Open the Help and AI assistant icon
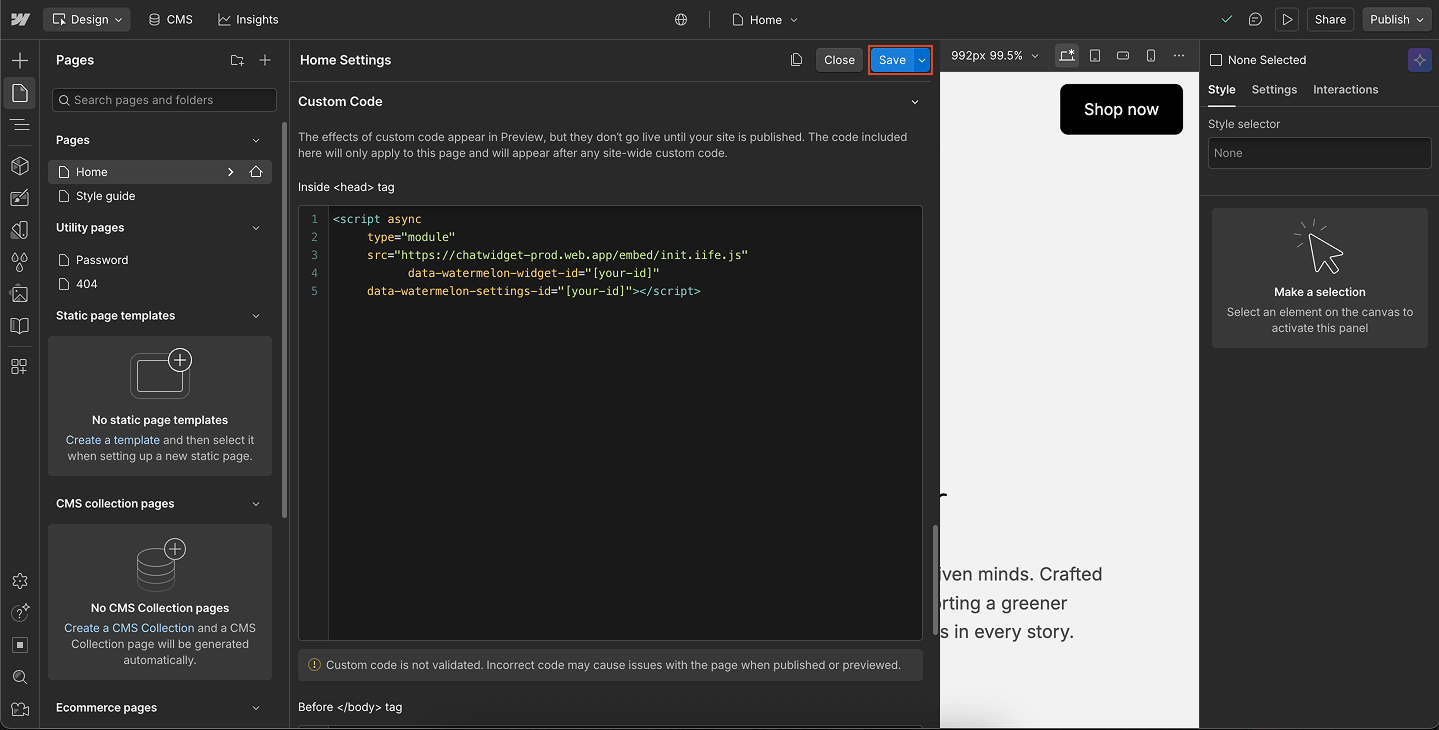Screen dimensions: 1439x730 (x=19, y=613)
